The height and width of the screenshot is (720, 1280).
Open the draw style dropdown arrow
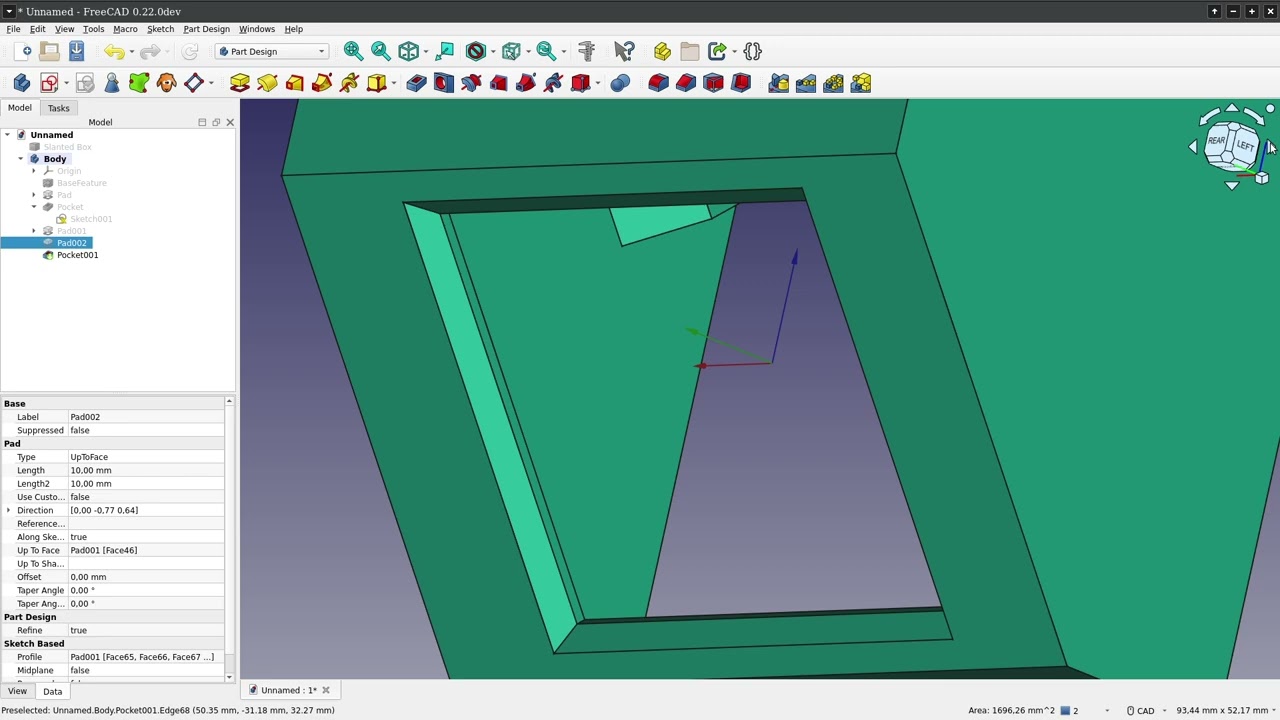point(493,51)
